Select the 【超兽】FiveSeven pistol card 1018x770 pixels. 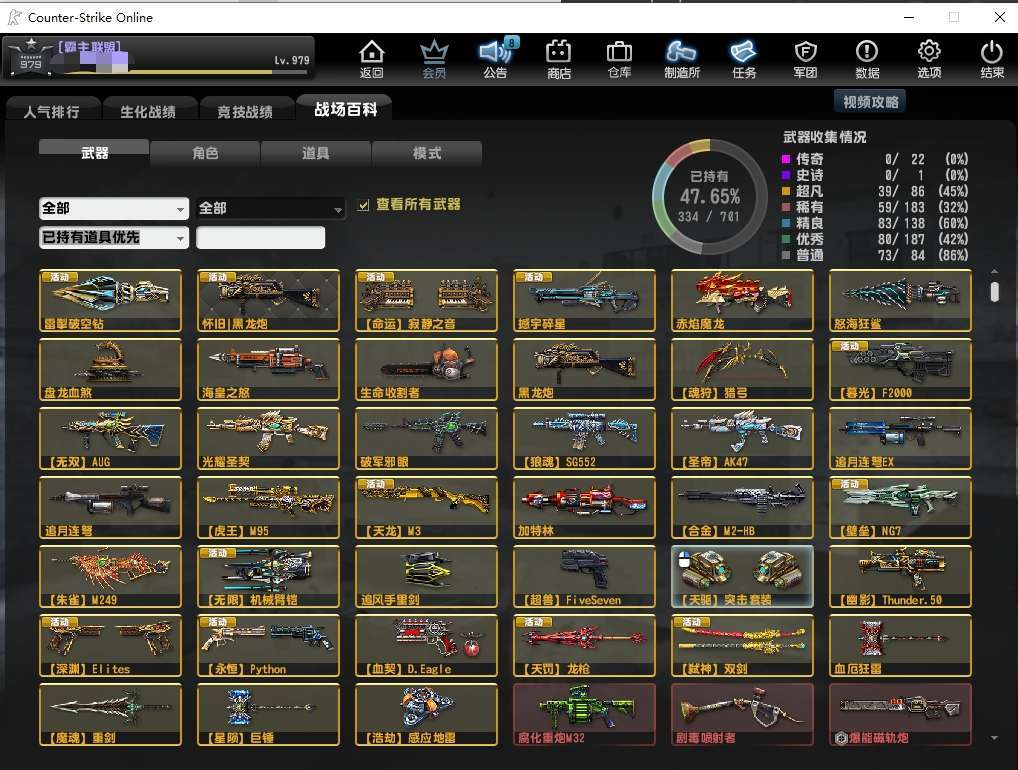[584, 577]
